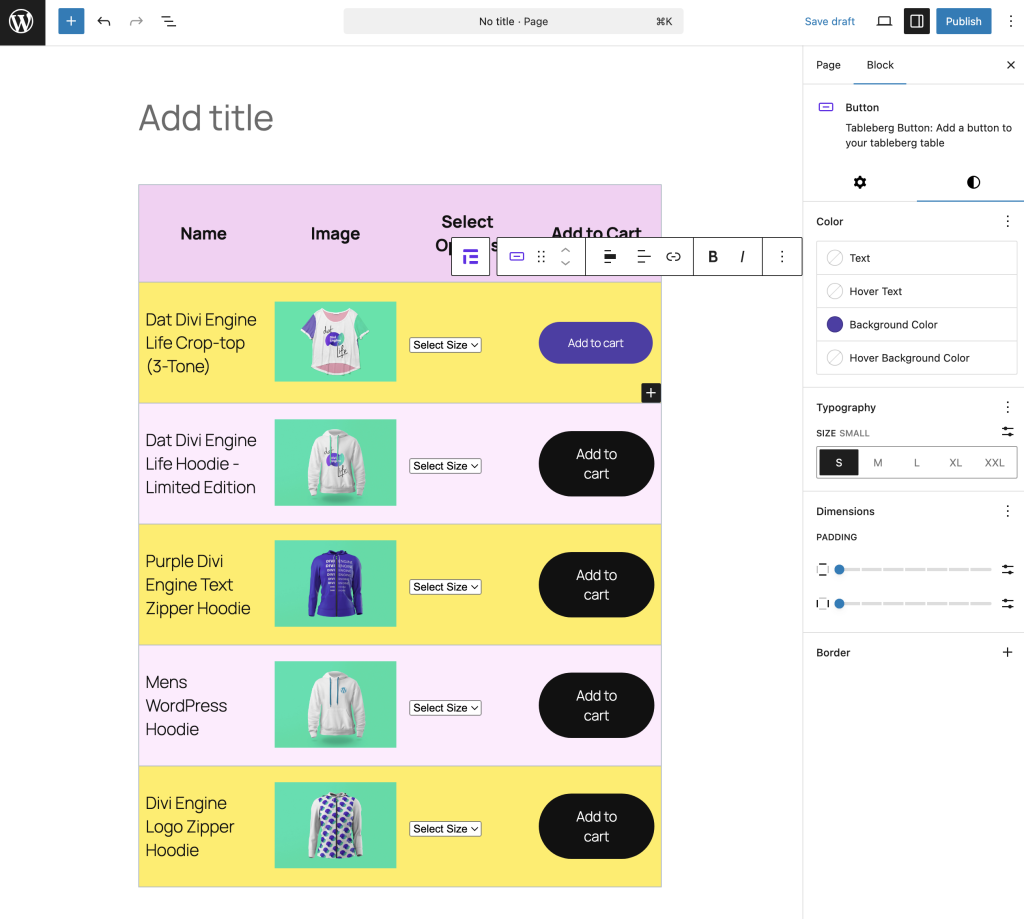Click Add to cart for Mens WordPress Hoodie

pyautogui.click(x=596, y=705)
